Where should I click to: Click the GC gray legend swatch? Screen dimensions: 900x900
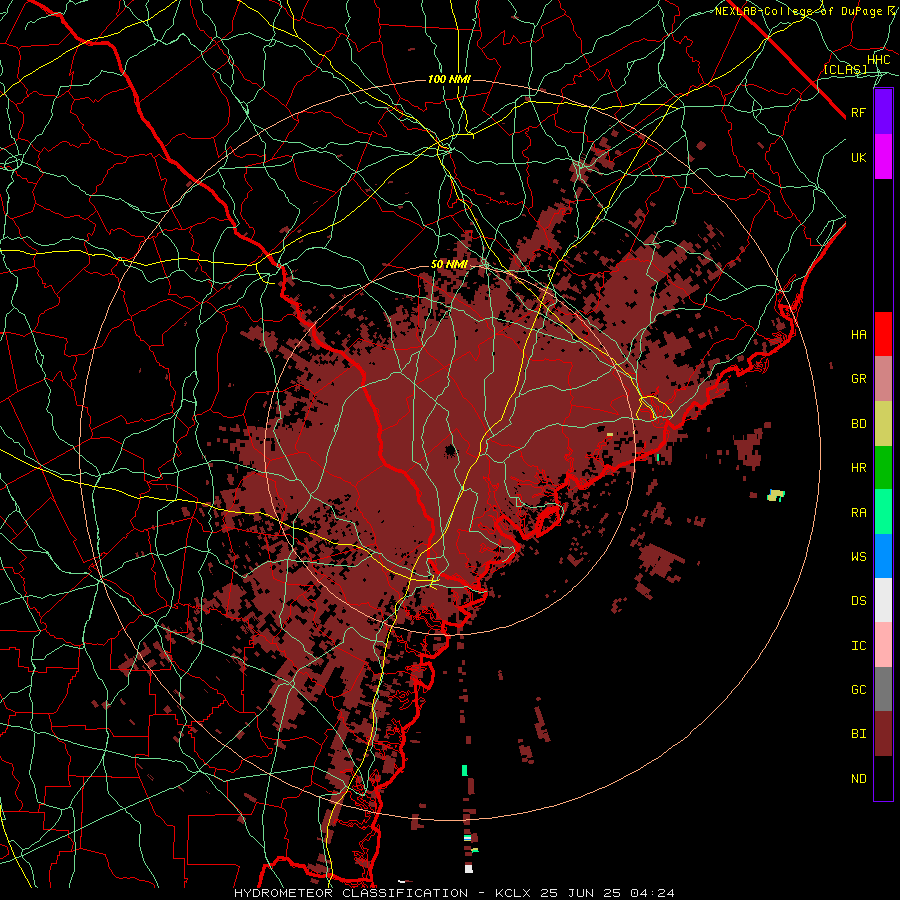(x=883, y=689)
